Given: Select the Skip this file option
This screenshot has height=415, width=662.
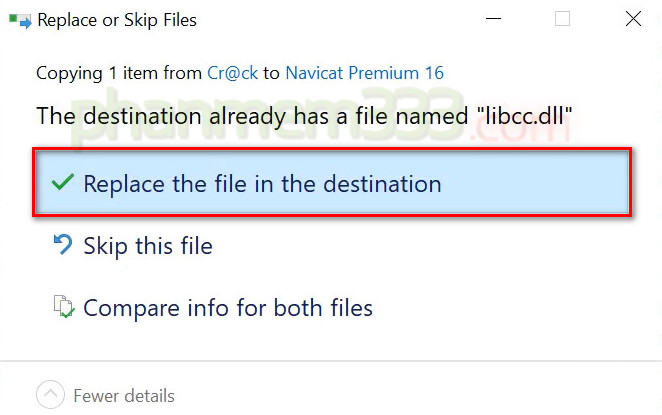Looking at the screenshot, I should coord(148,245).
